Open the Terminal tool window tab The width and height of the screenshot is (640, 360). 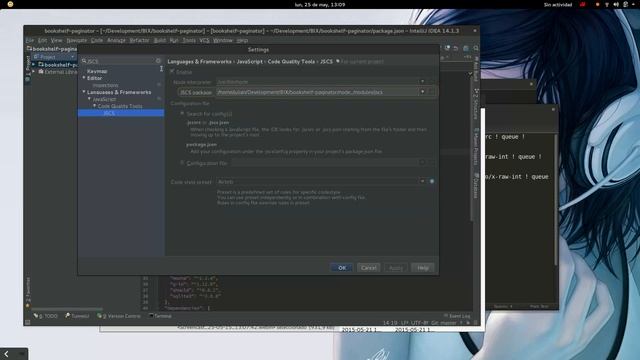tap(160, 316)
